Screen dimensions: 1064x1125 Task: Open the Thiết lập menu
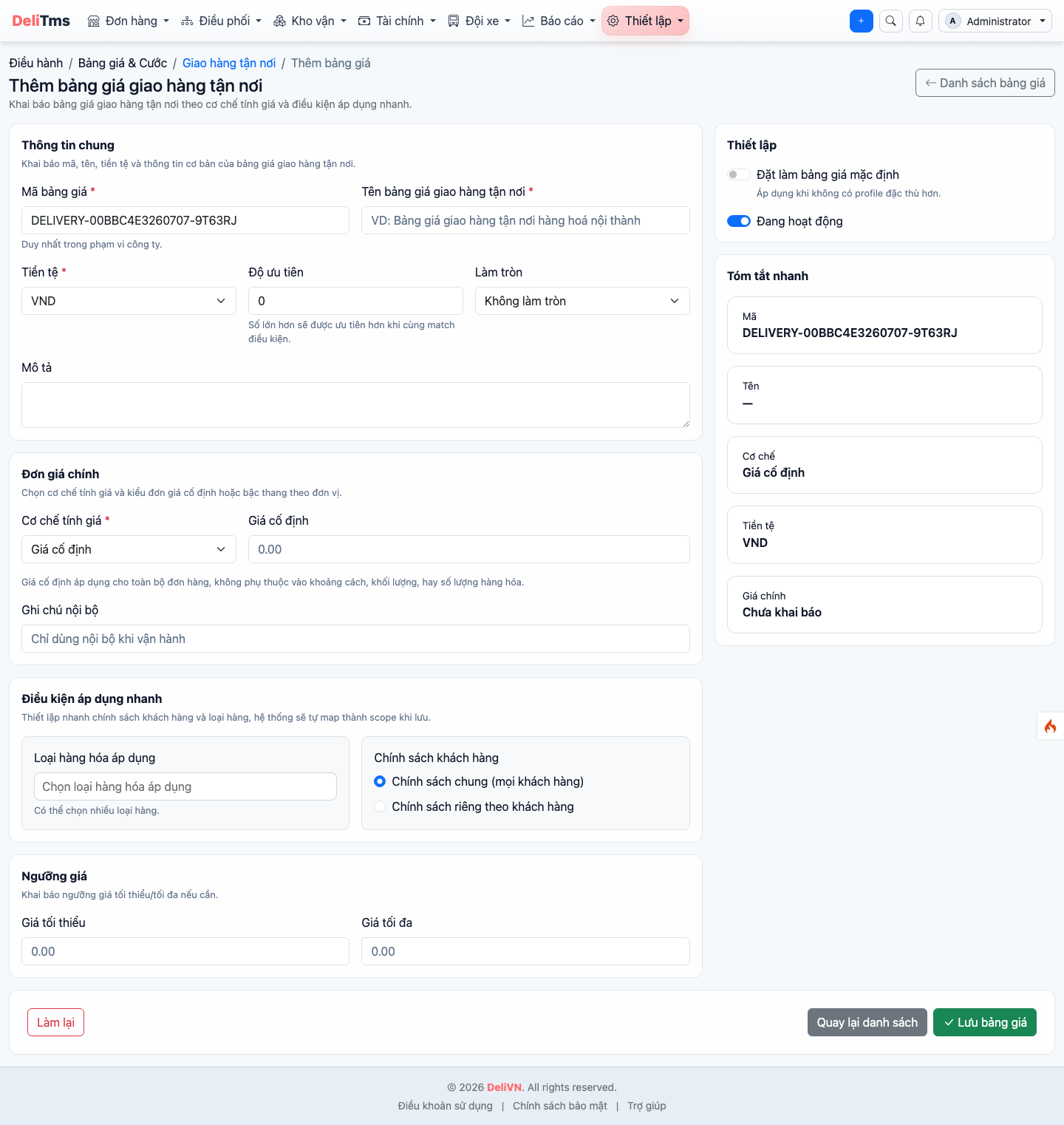tap(645, 21)
